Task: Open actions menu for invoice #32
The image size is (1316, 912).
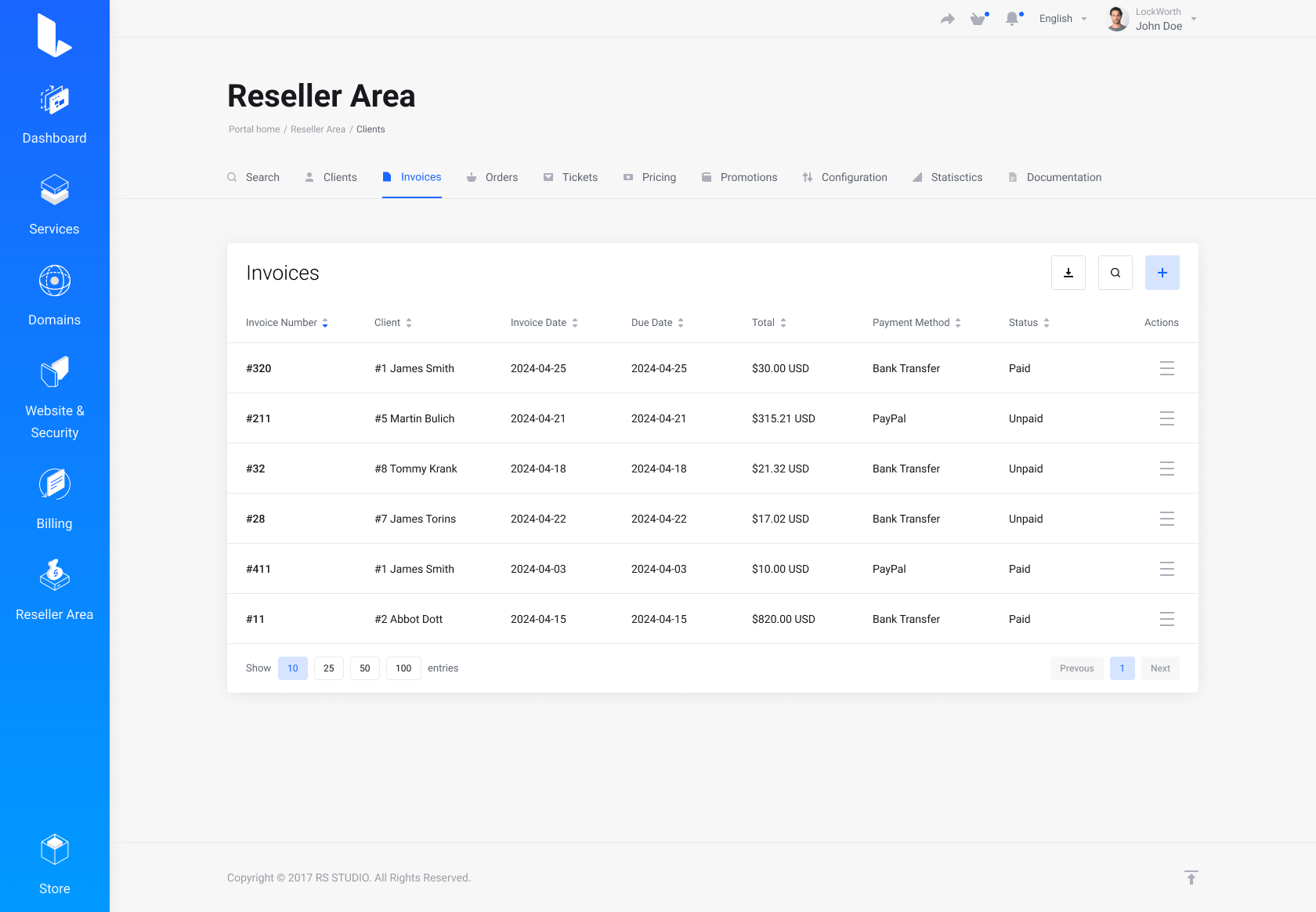Action: click(1167, 469)
